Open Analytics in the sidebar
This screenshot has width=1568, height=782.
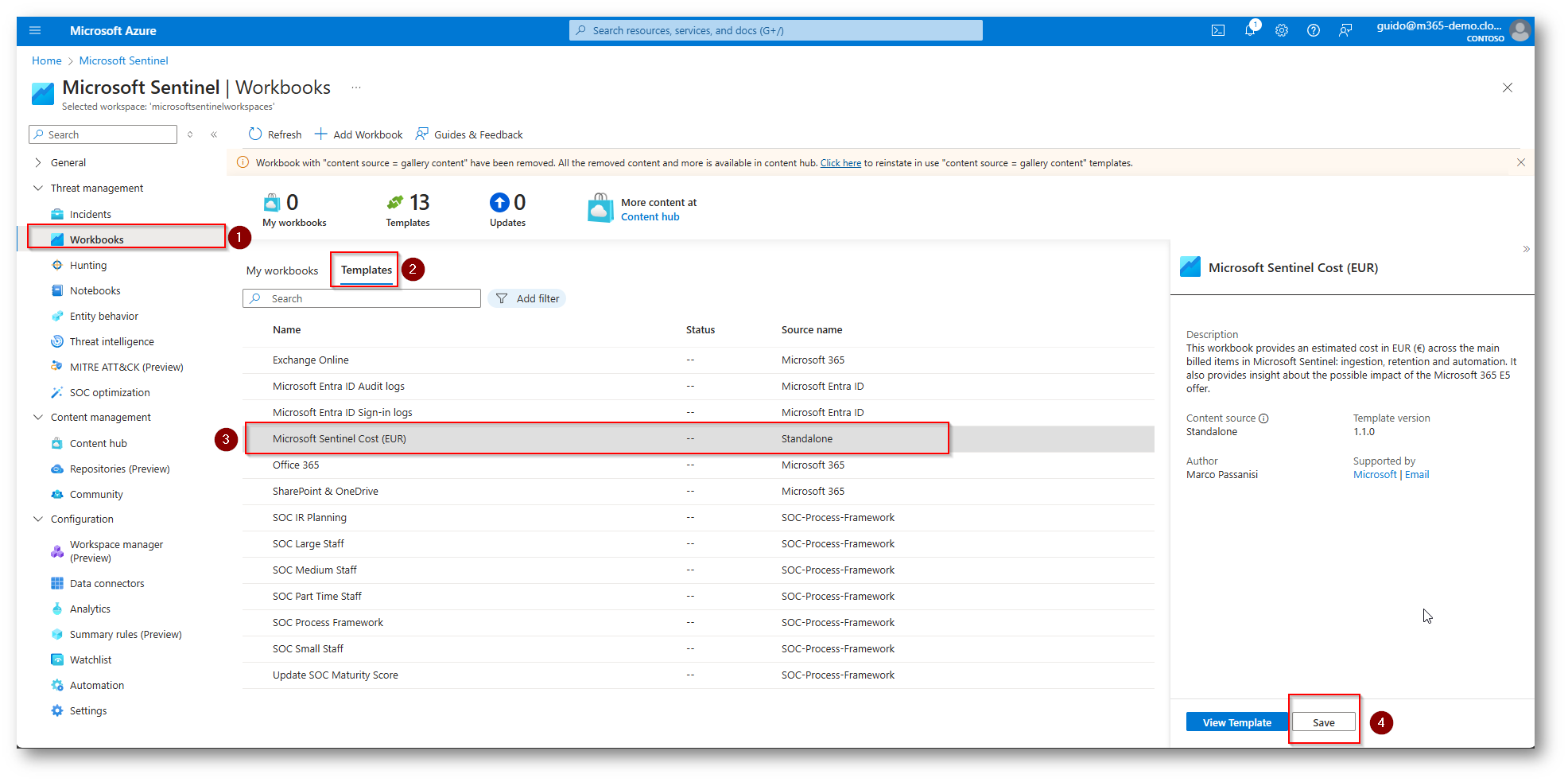[90, 609]
